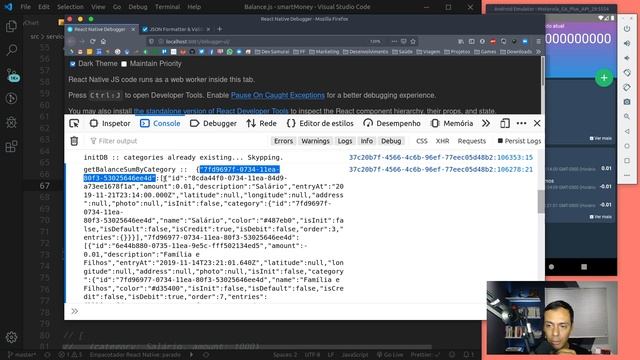Select JSON Formatter browser tab

pos(176,29)
